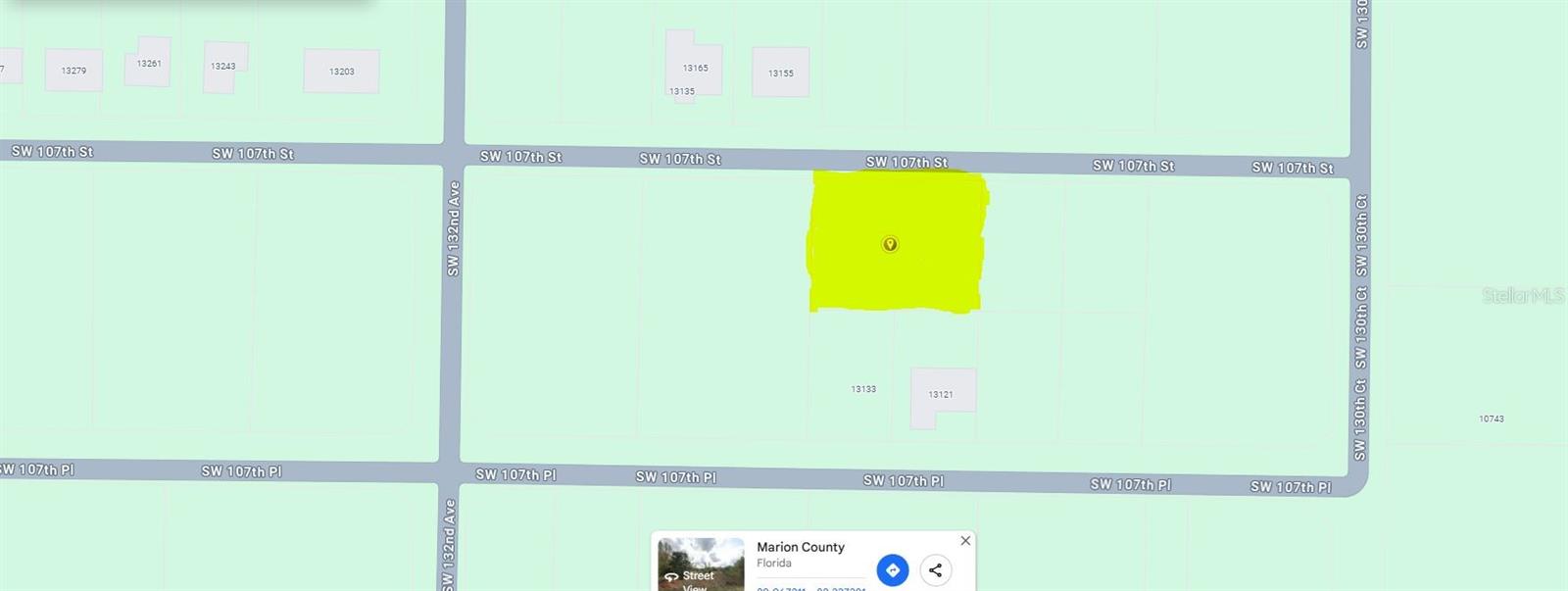Click building labeled 13121
1568x591 pixels.
[942, 395]
